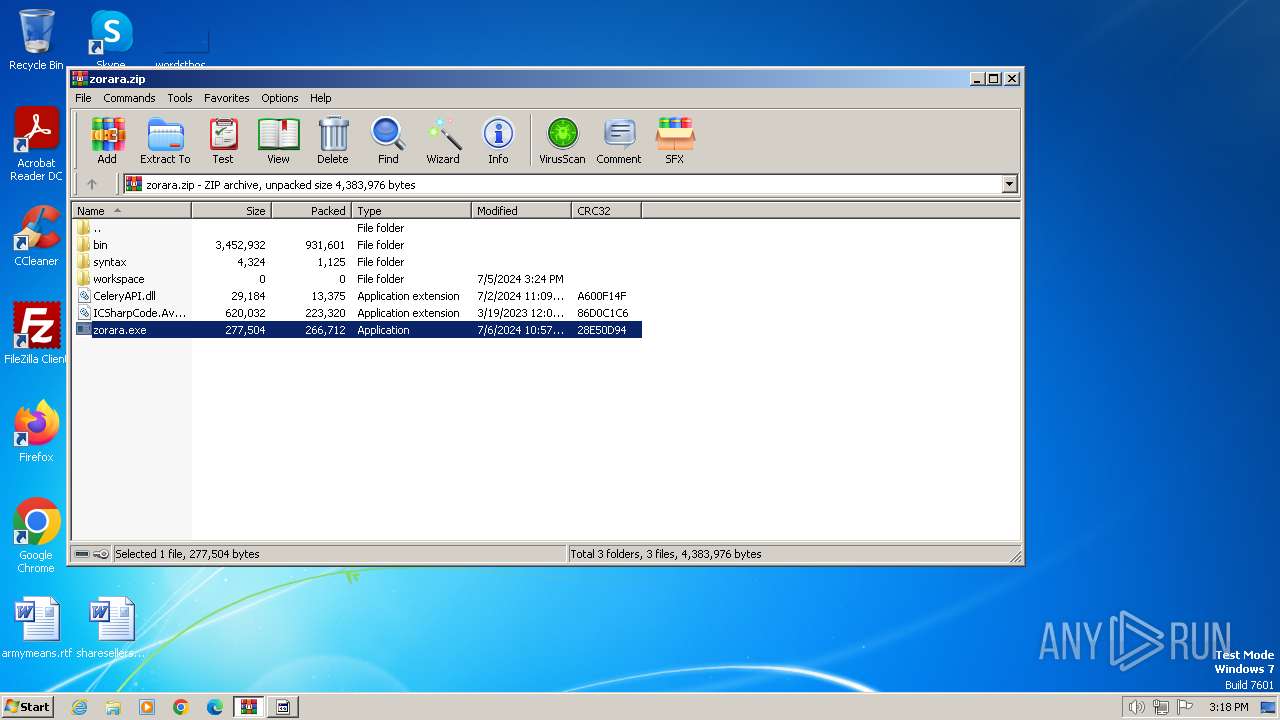Open the File menu
Screen dimensions: 1280x720
point(83,98)
